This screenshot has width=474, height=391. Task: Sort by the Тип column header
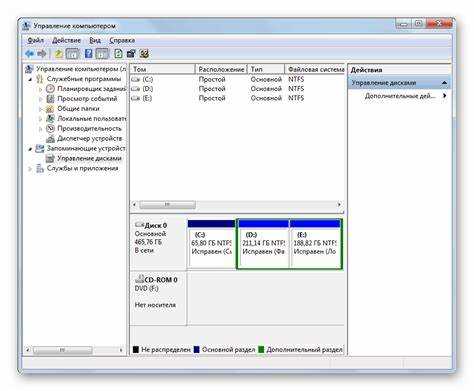tap(266, 69)
